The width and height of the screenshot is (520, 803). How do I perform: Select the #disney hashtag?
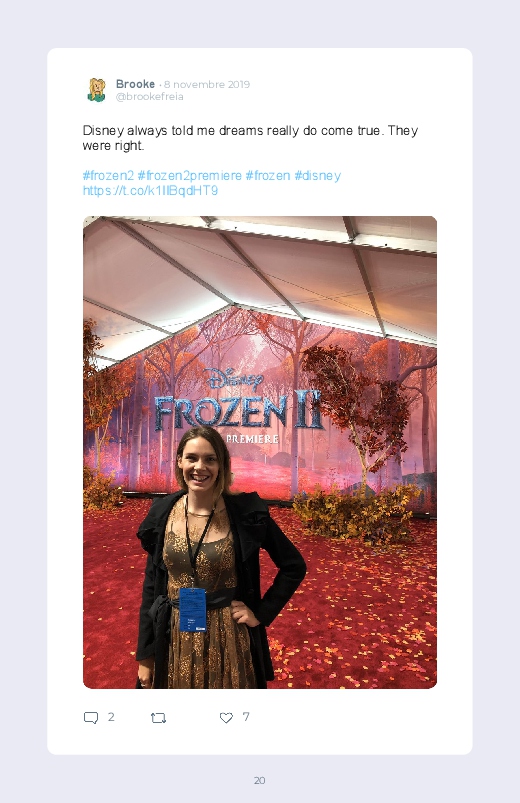coord(317,175)
